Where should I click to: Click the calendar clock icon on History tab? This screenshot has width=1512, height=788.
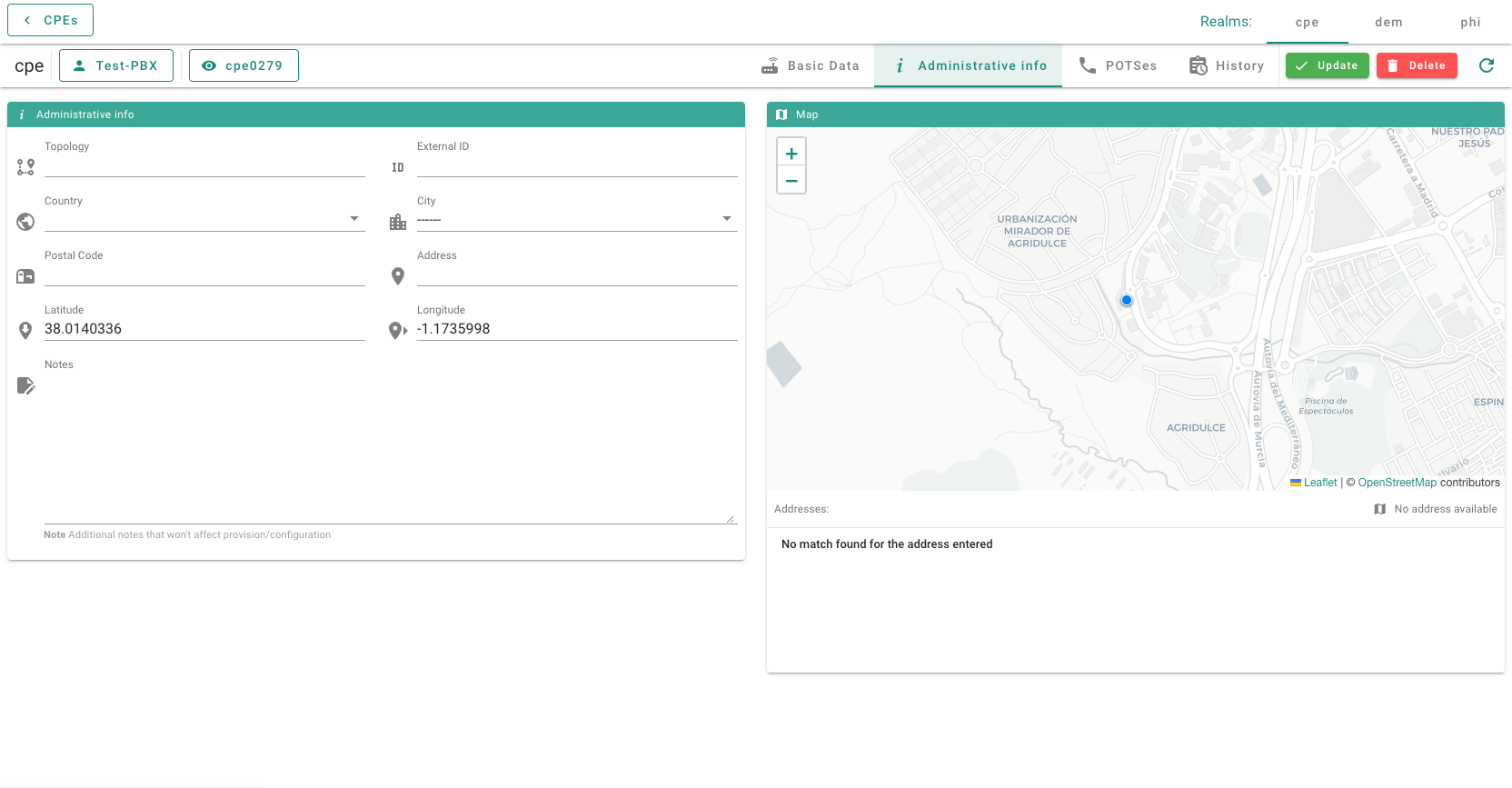[x=1199, y=65]
